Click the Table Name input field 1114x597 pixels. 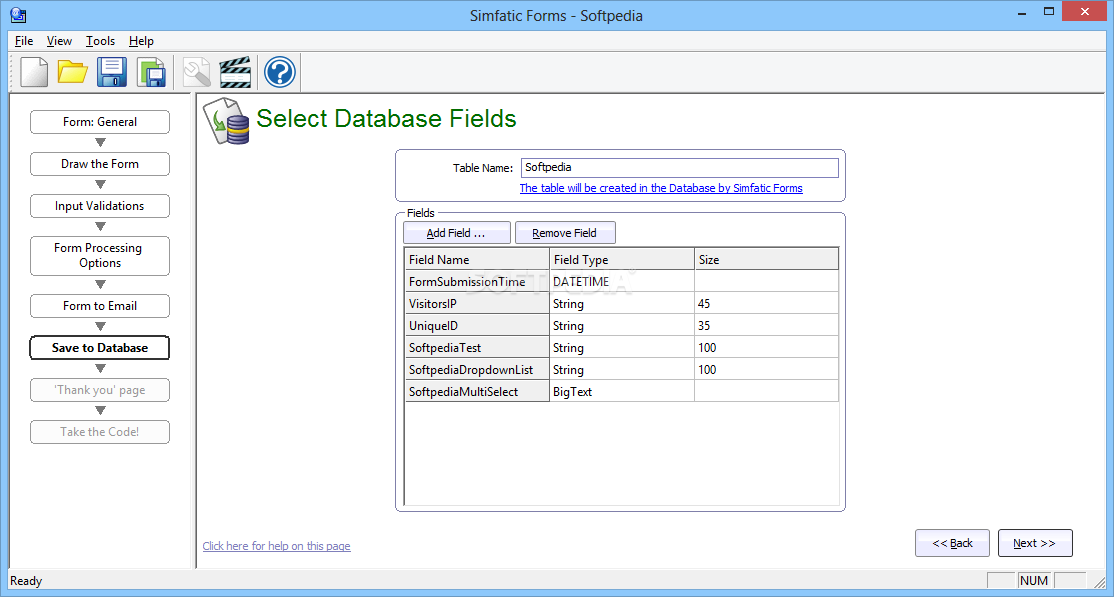(679, 168)
